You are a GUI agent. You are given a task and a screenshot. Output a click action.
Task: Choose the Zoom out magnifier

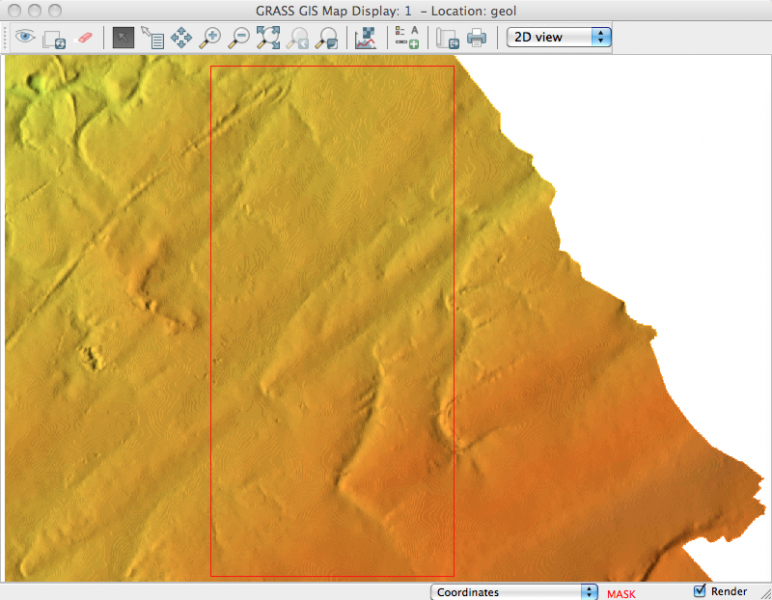pyautogui.click(x=239, y=38)
